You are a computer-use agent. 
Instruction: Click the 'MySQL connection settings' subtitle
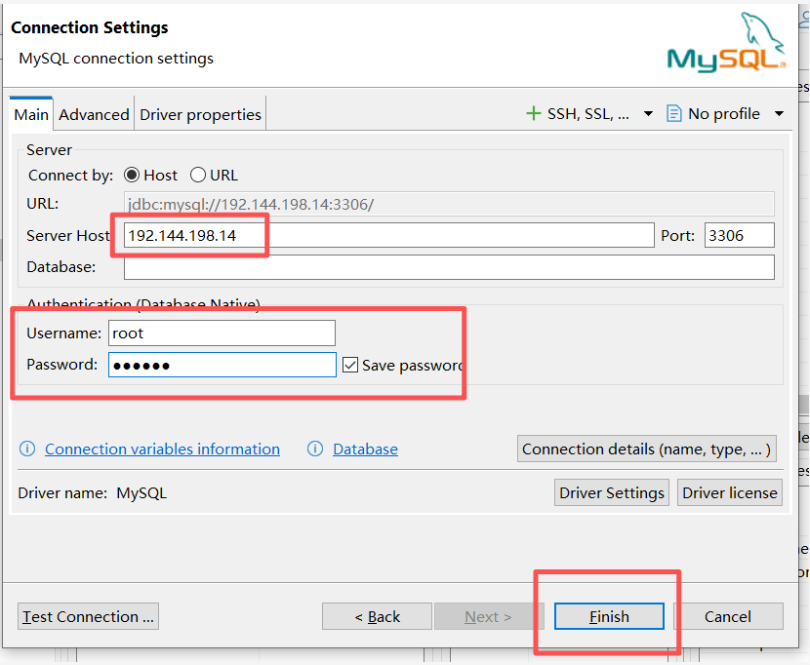[116, 58]
